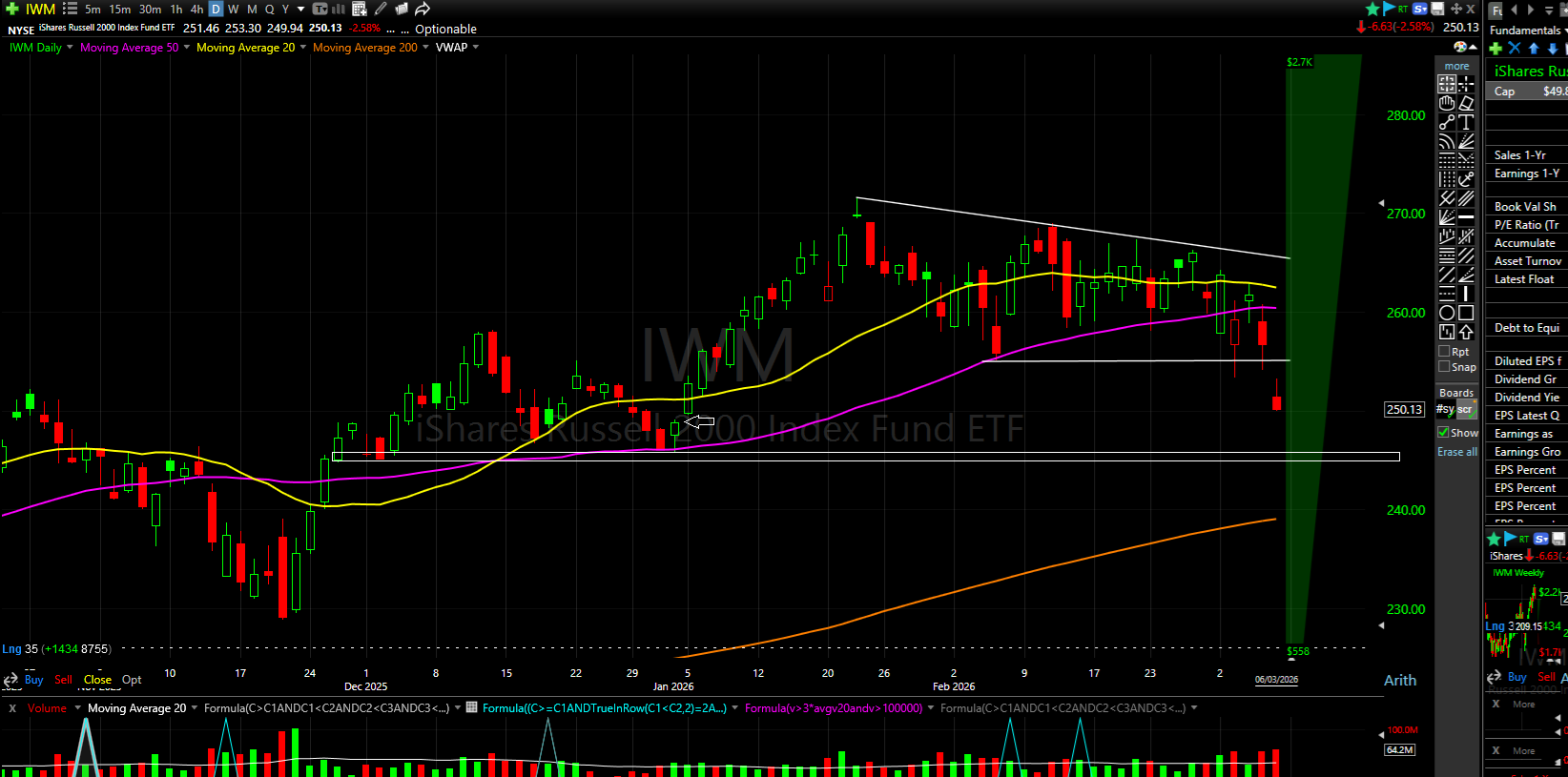
Task: Select the Fibonacci arcs tool
Action: pyautogui.click(x=1447, y=141)
